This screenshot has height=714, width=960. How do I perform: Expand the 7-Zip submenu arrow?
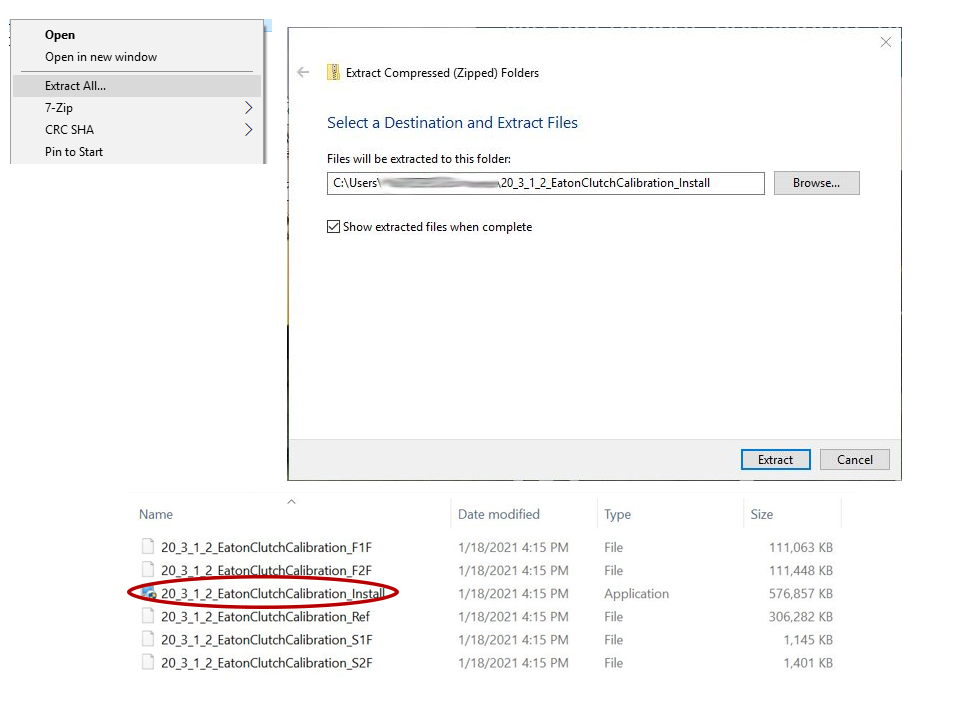tap(248, 108)
